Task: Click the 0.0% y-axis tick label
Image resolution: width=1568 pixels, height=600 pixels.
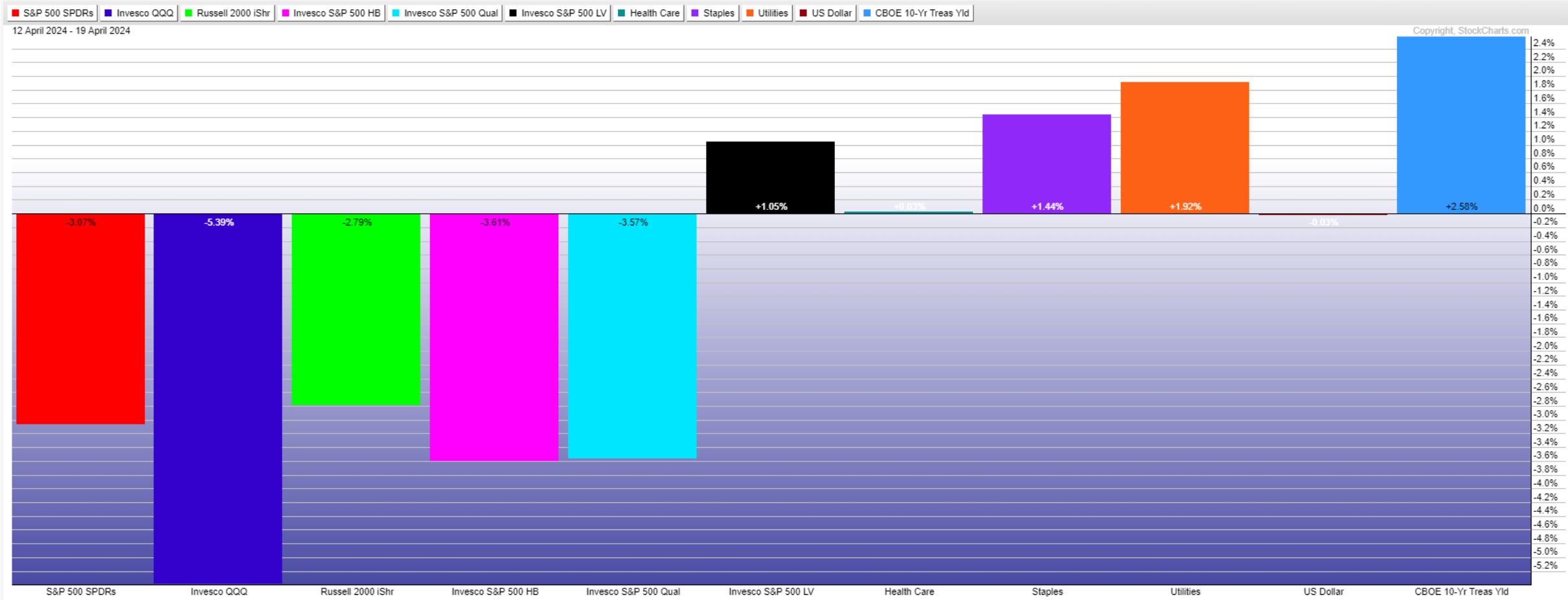Action: point(1544,208)
